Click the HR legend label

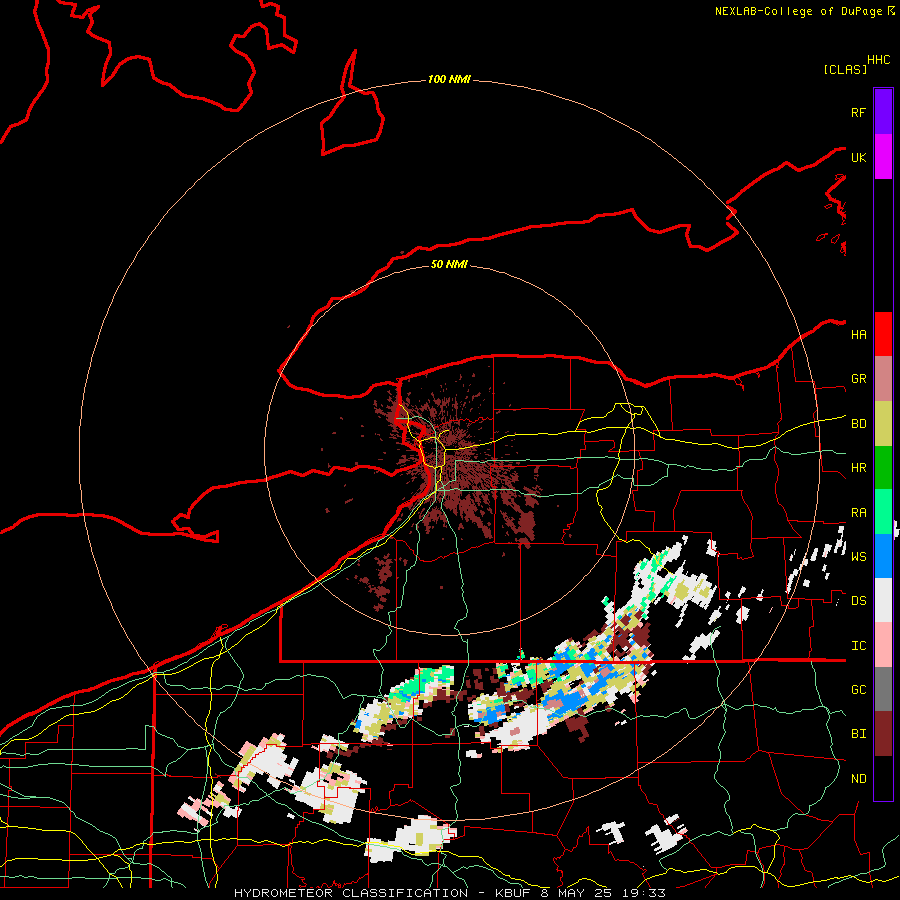[x=858, y=468]
